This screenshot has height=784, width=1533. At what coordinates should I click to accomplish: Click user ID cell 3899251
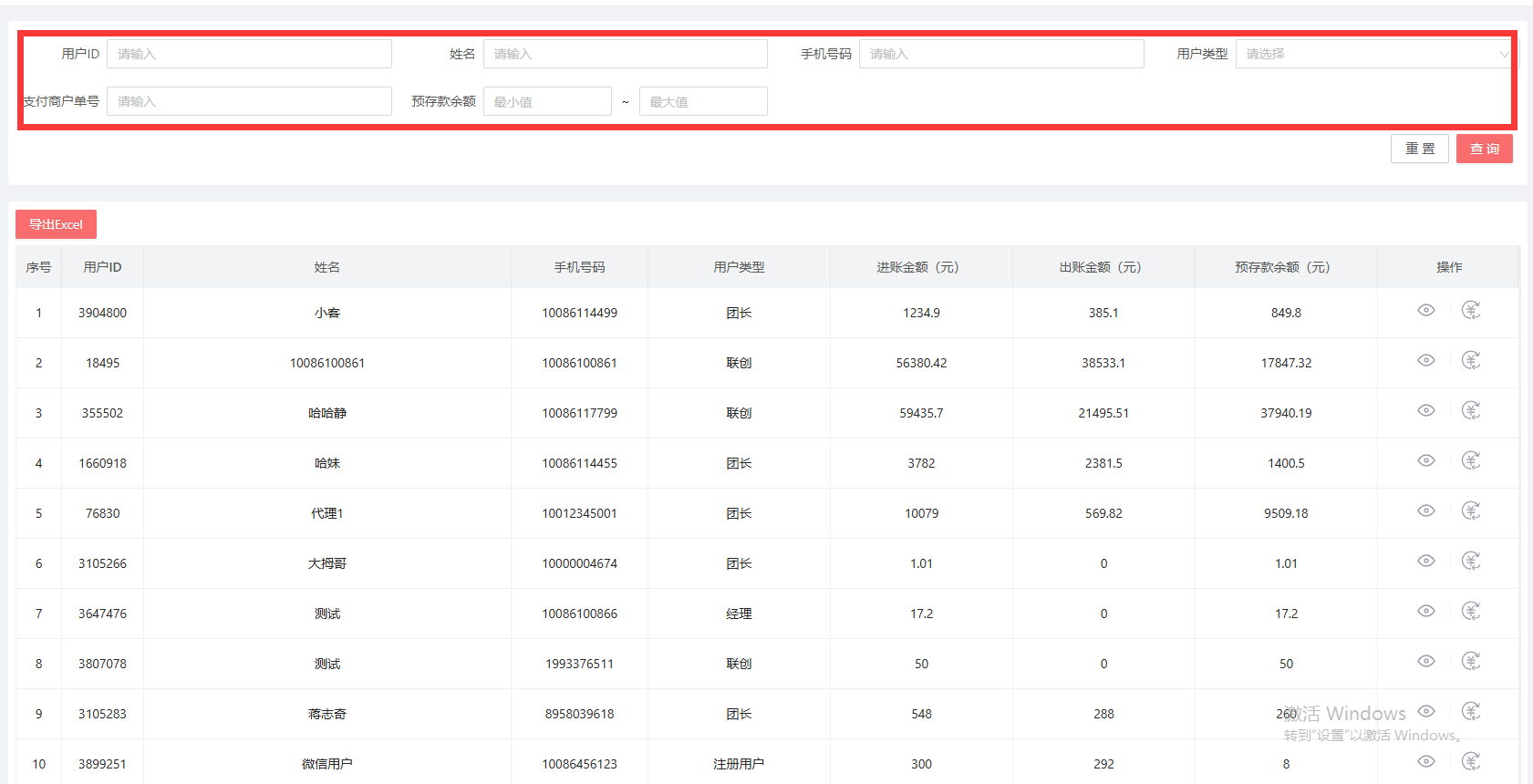click(102, 764)
